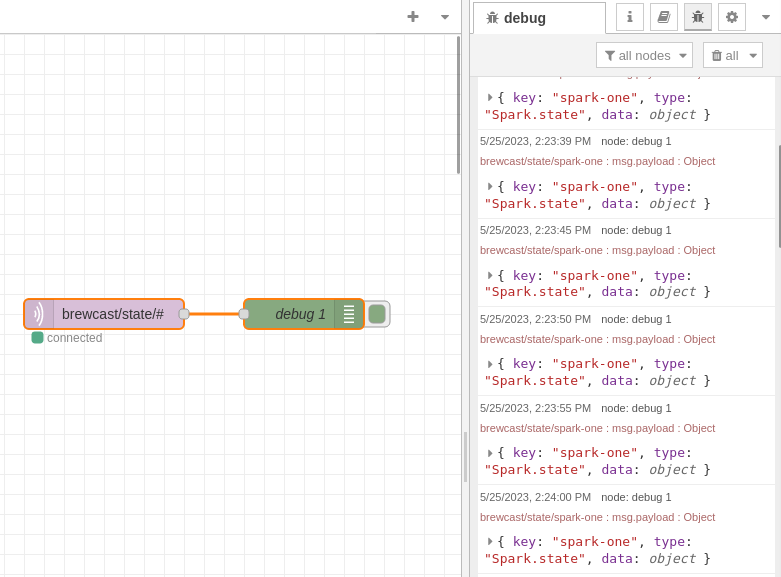This screenshot has height=577, width=781.
Task: Open the info sidebar tab icon
Action: click(630, 17)
